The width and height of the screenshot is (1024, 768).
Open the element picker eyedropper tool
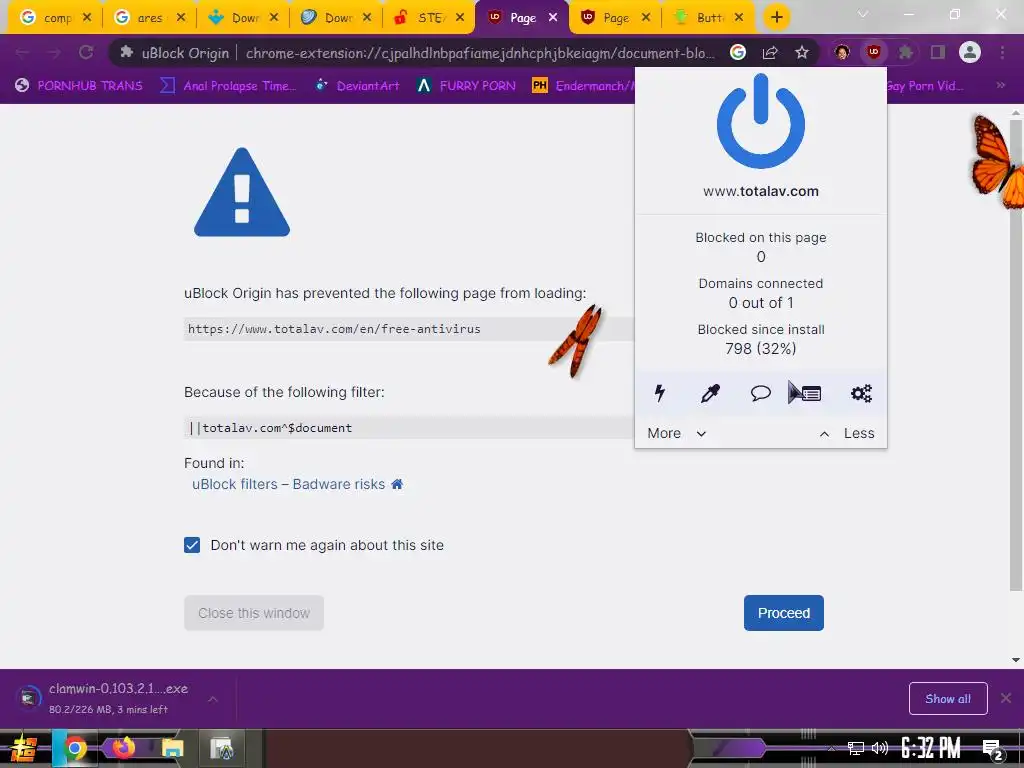click(x=710, y=393)
